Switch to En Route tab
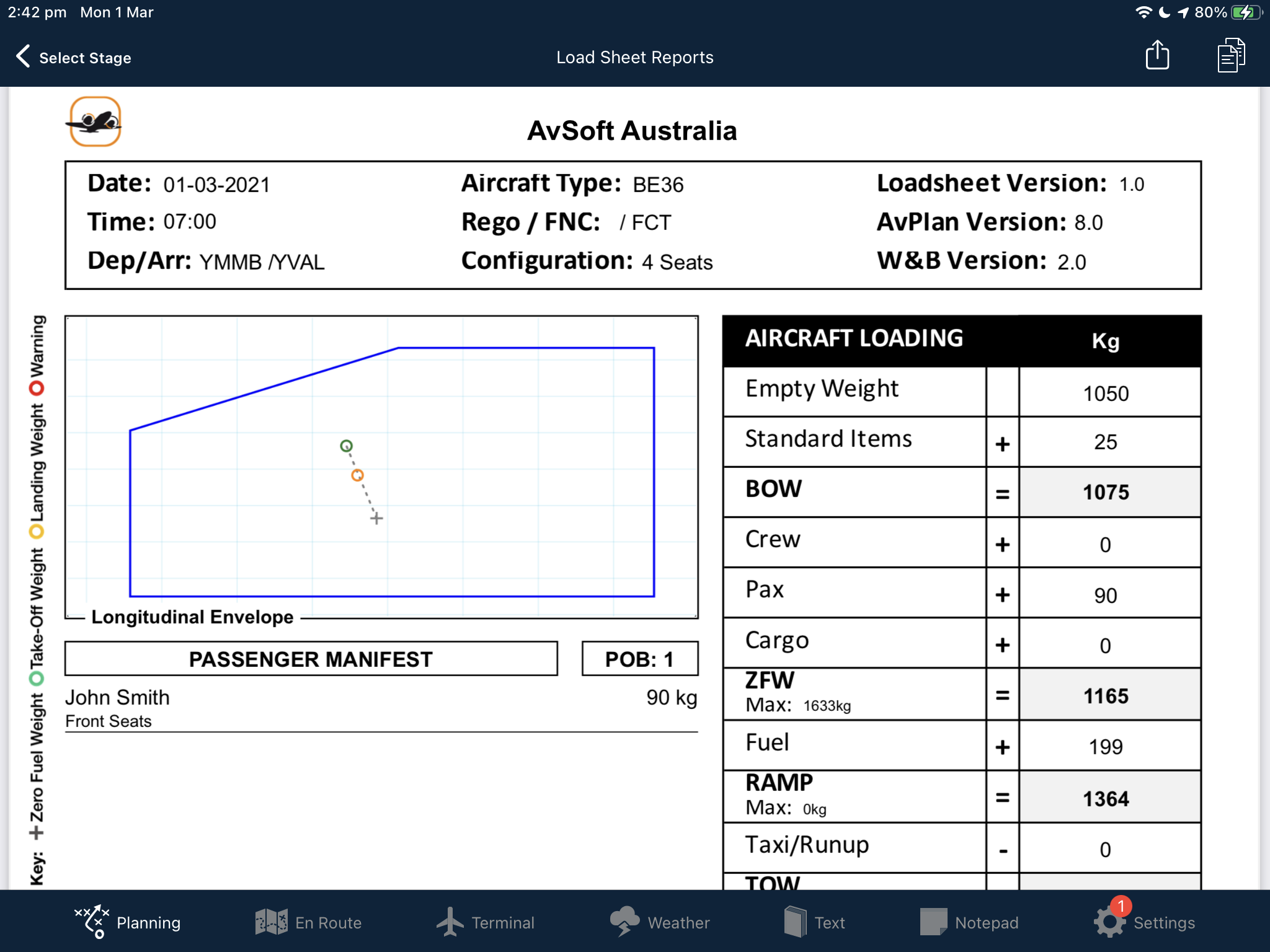Image resolution: width=1270 pixels, height=952 pixels. [x=308, y=922]
